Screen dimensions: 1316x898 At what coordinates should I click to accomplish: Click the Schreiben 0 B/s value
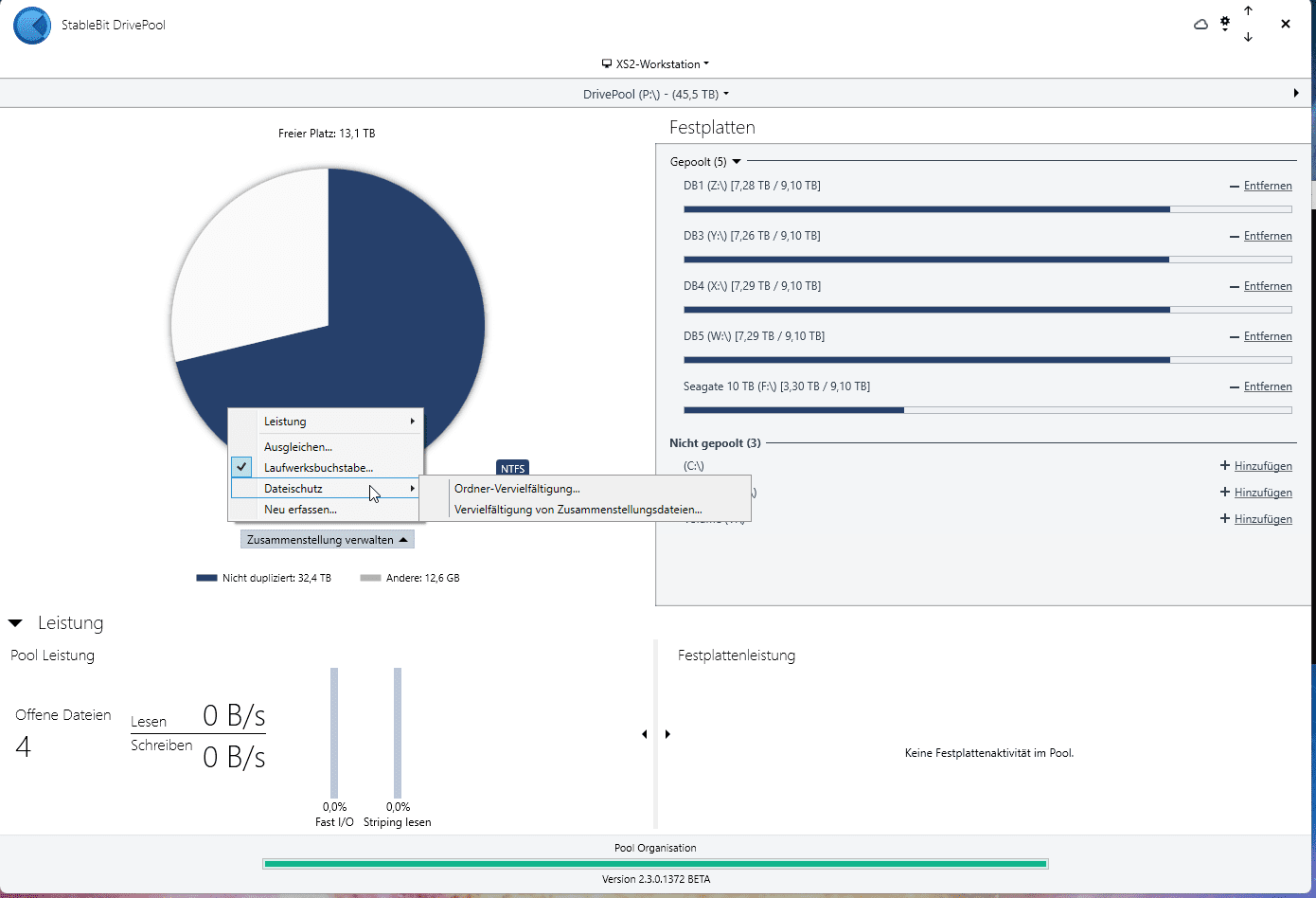(234, 757)
